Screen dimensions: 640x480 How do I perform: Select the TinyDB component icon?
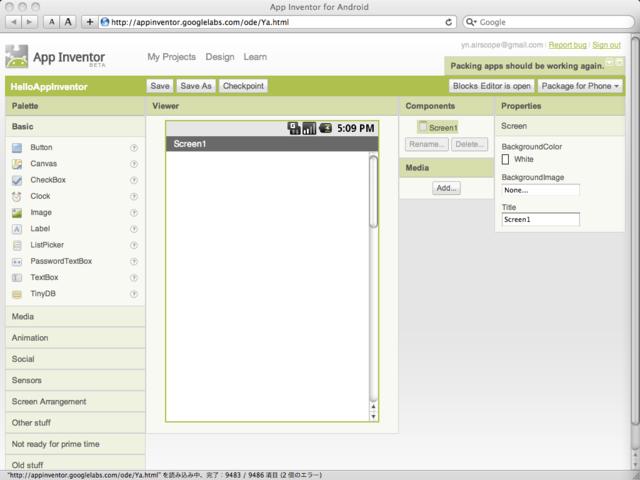pyautogui.click(x=17, y=294)
